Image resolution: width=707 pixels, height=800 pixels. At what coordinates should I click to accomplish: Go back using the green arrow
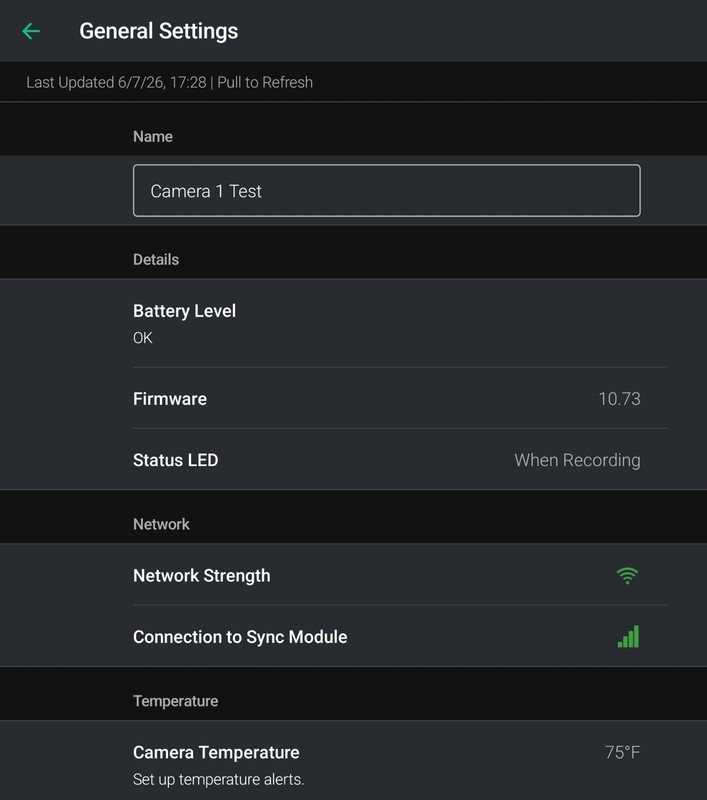[x=31, y=31]
